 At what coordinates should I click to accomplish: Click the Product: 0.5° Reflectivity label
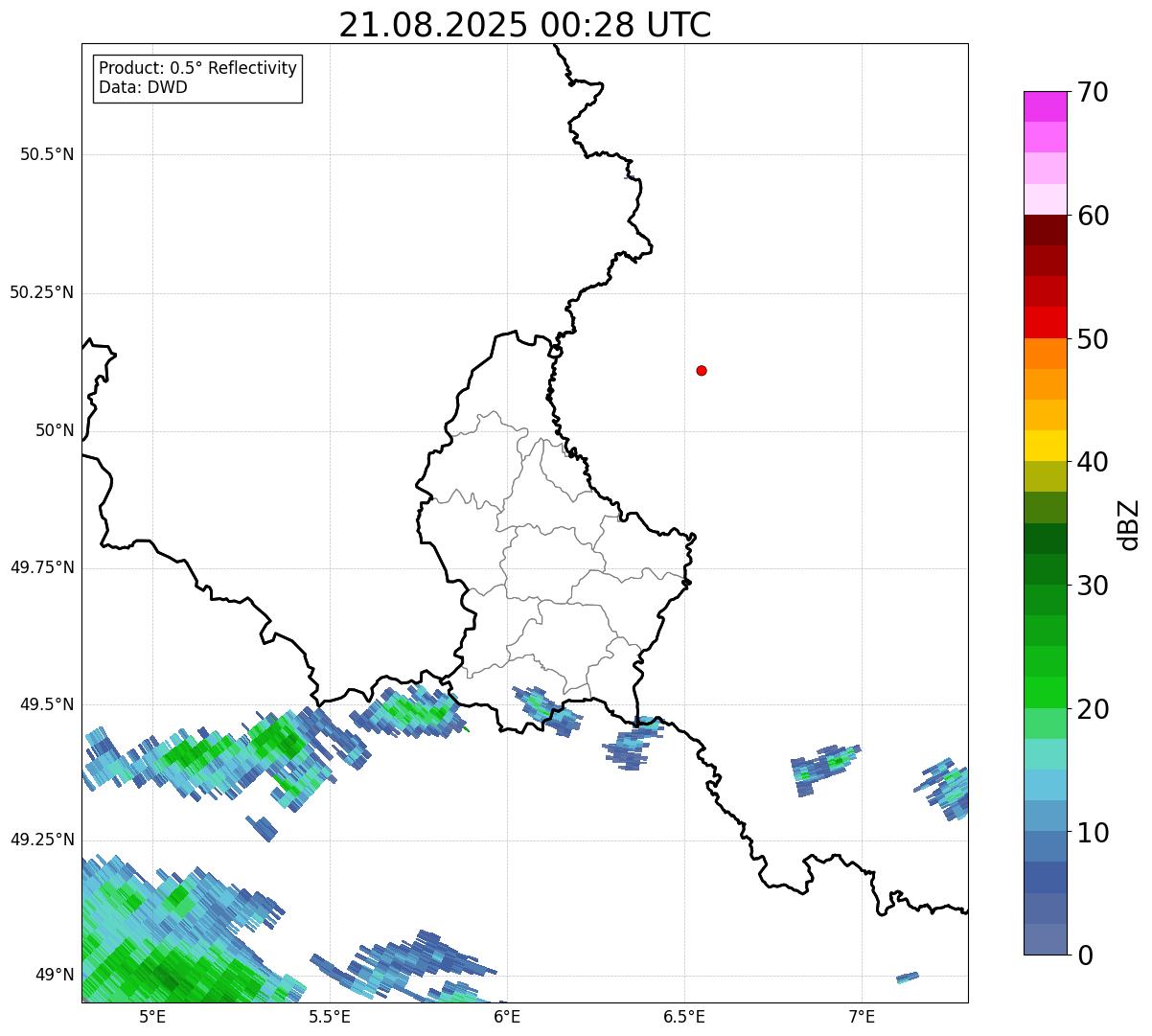(197, 69)
